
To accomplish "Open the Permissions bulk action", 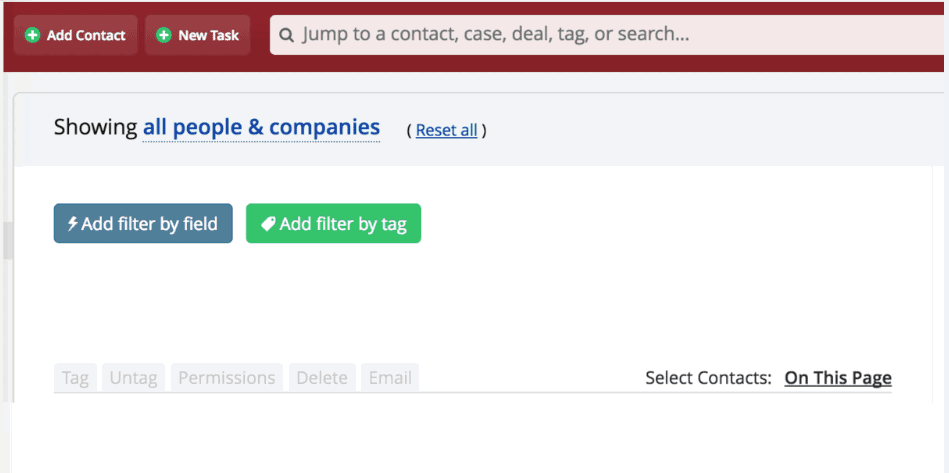I will (x=227, y=378).
